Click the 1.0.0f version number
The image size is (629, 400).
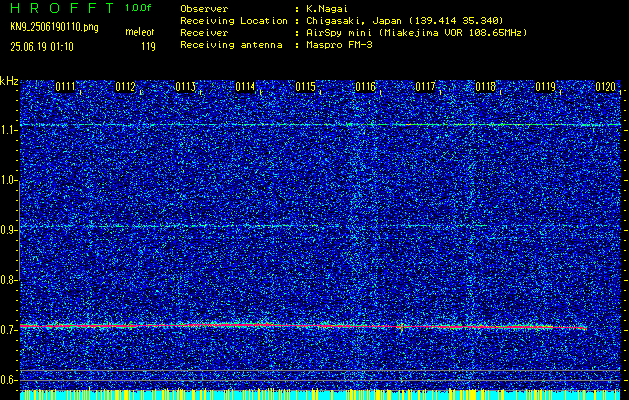pos(138,8)
